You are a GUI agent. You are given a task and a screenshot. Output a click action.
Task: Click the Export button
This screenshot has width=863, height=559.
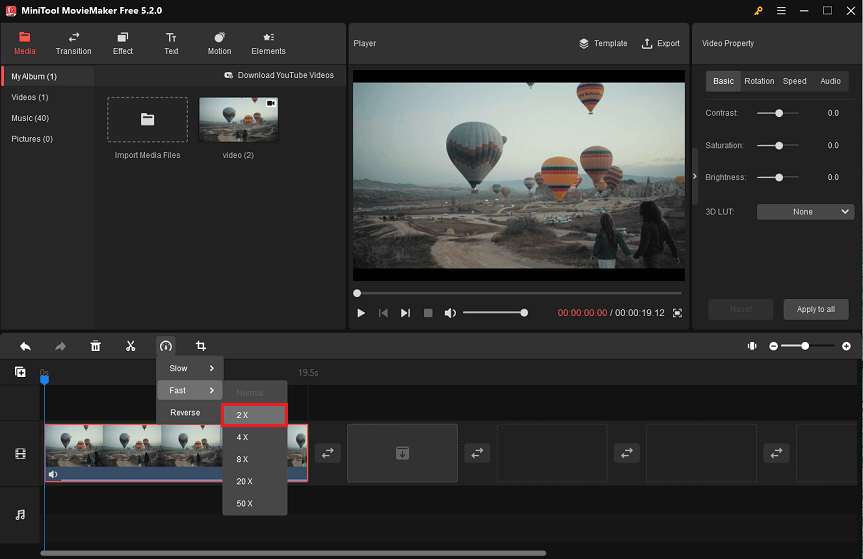[661, 43]
